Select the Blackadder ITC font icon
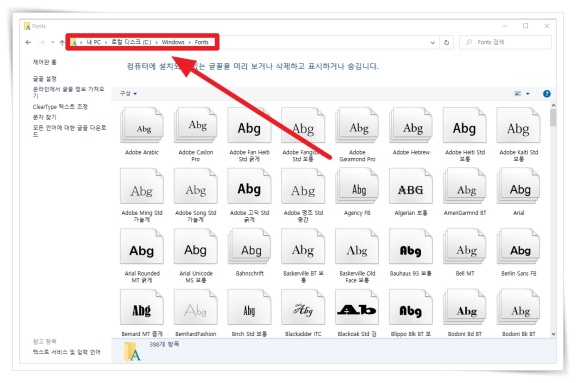 click(303, 307)
